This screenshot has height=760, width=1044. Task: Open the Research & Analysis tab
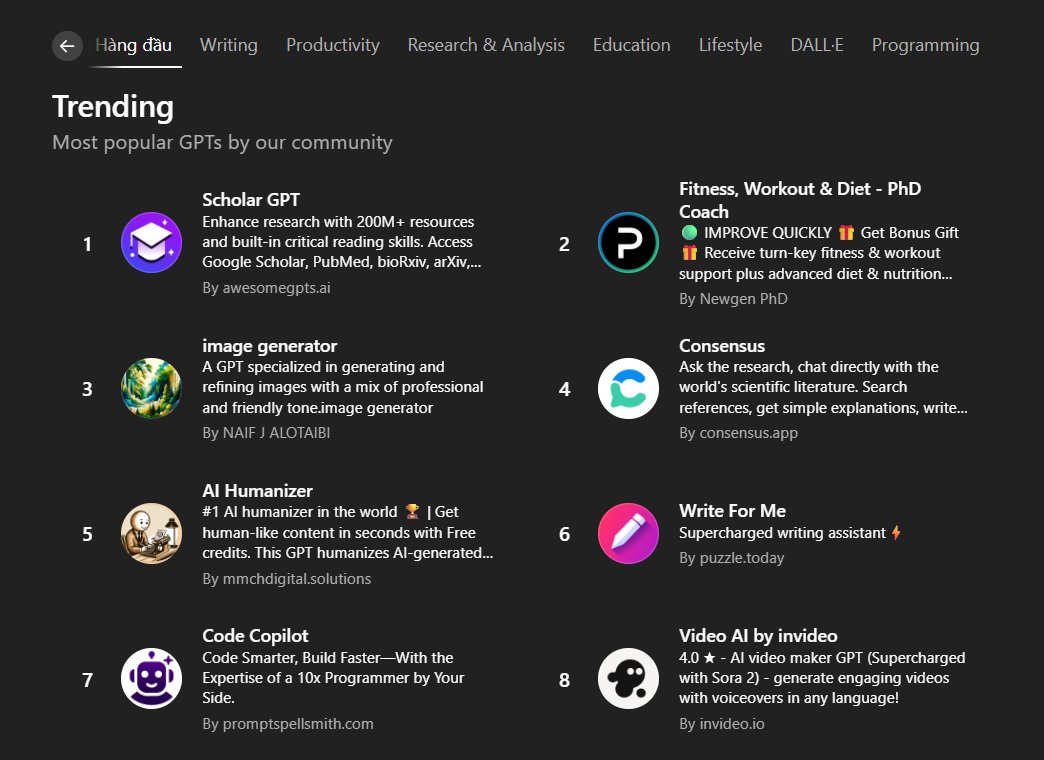[486, 45]
